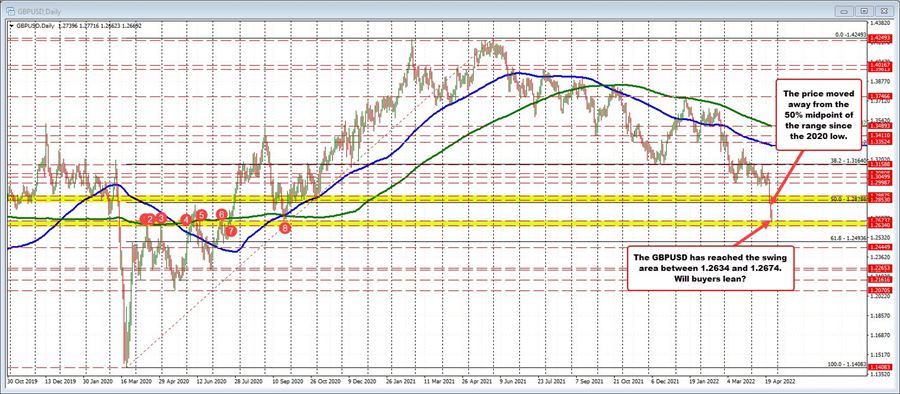Click the 16 Mar 2020 date label

[137, 380]
